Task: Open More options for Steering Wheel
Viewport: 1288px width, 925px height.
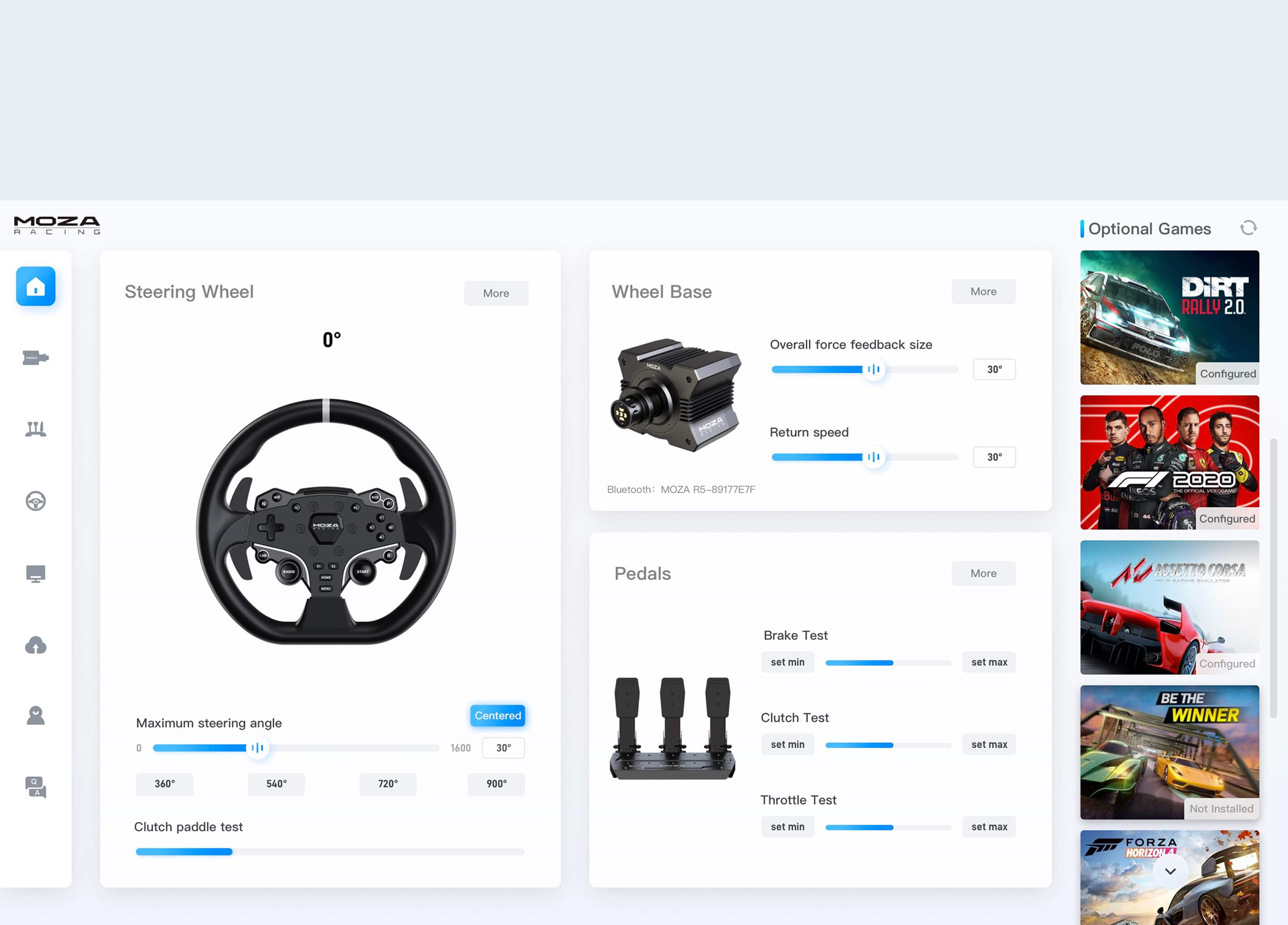Action: 496,293
